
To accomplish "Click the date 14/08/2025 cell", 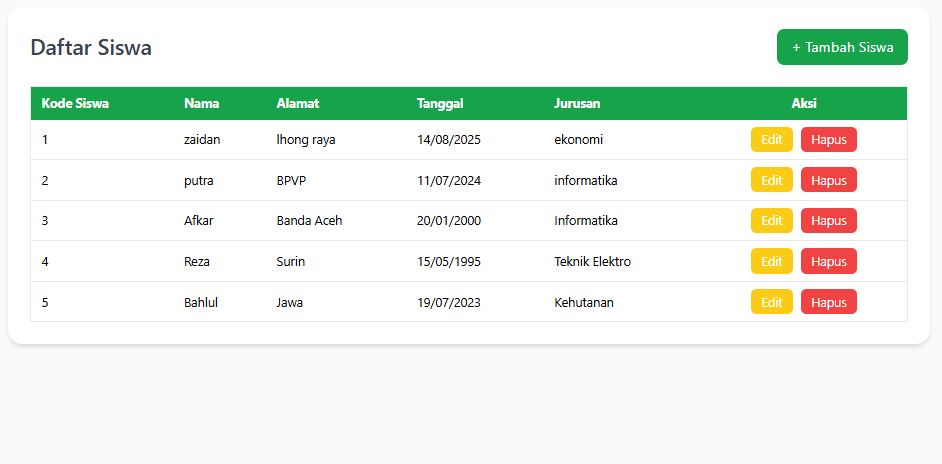I will coord(448,140).
